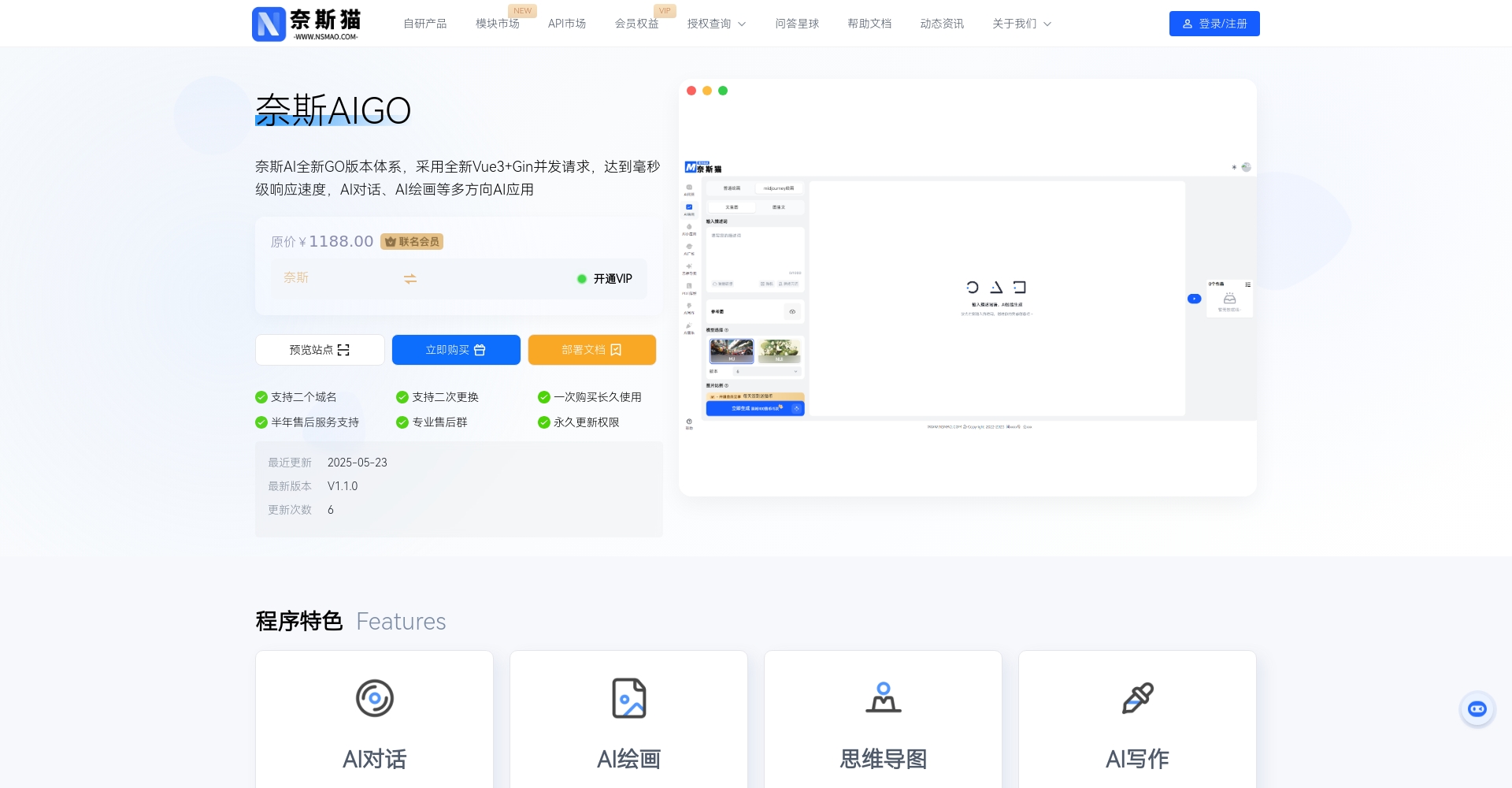Expand the 授权查询 dropdown
This screenshot has width=1512, height=788.
(716, 24)
